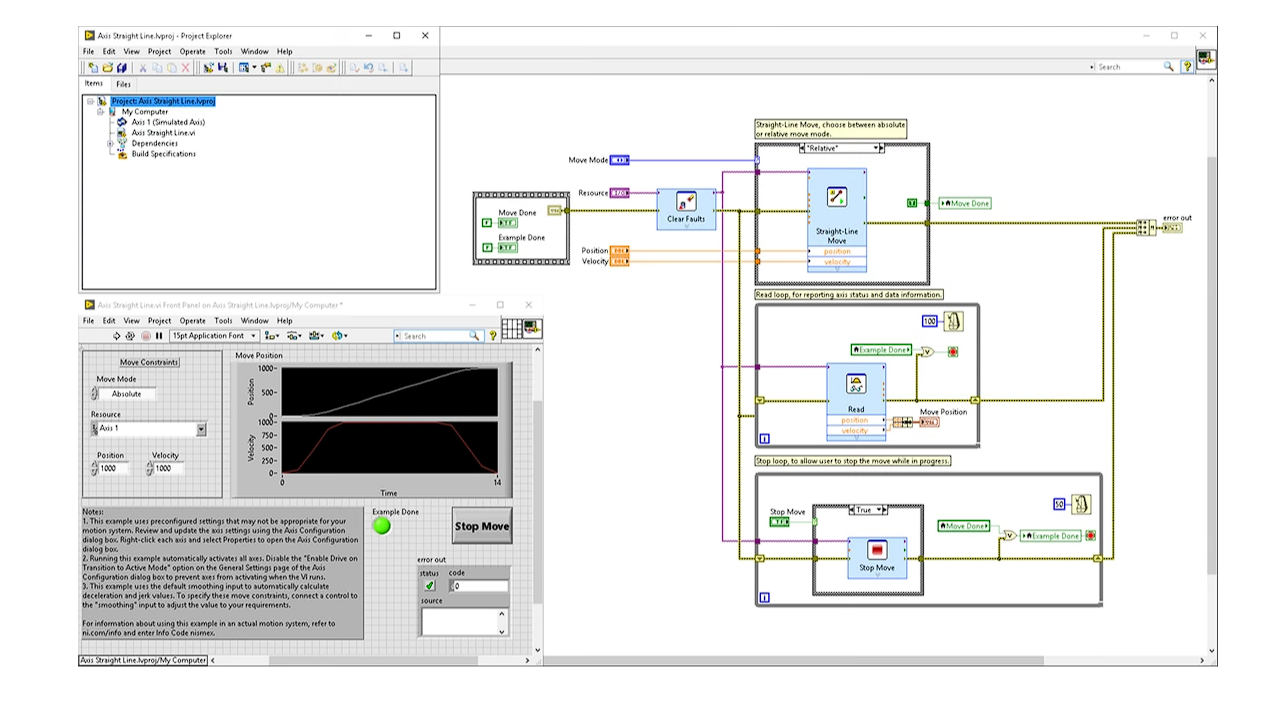
Task: Open the Operate menu in Project Explorer
Action: pos(192,51)
